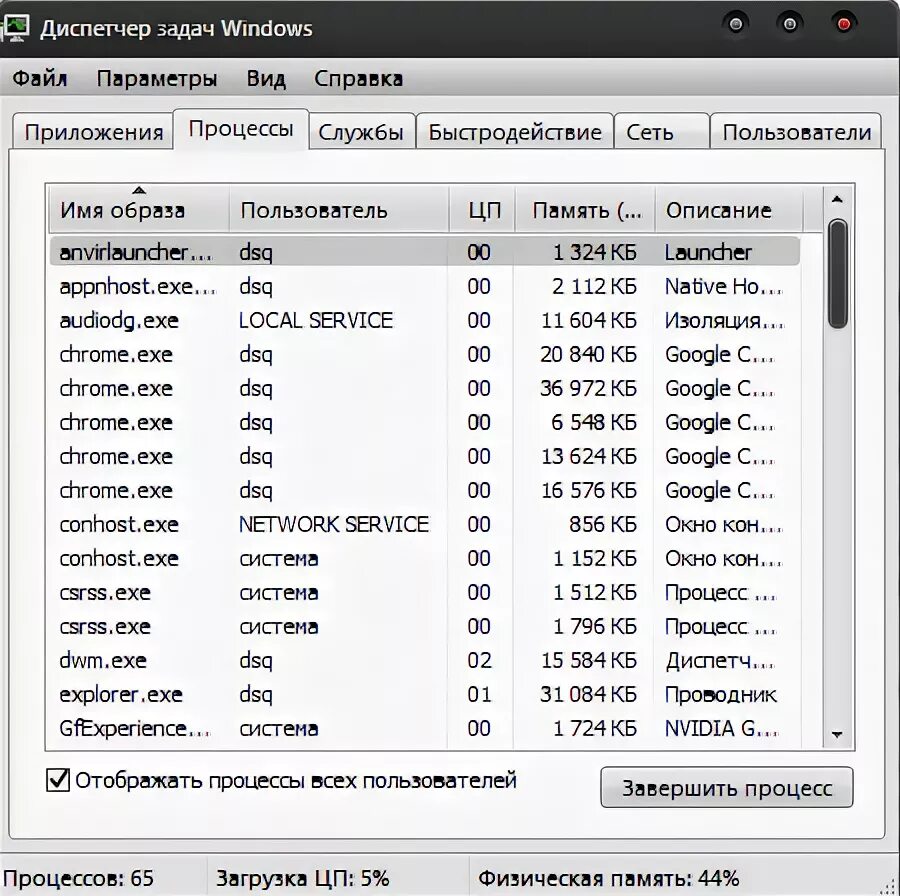This screenshot has width=900, height=896.
Task: Open the Пользователи tab
Action: tap(796, 132)
